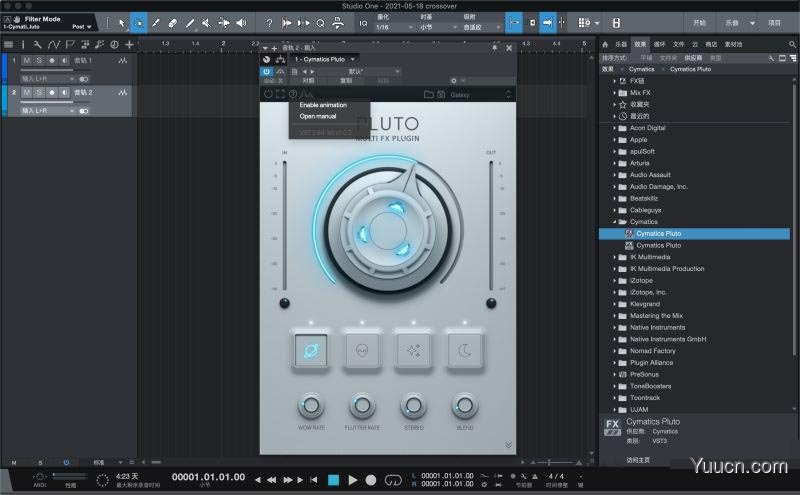Search the browser with magnifier icon
800x495 pixels.
792,44
